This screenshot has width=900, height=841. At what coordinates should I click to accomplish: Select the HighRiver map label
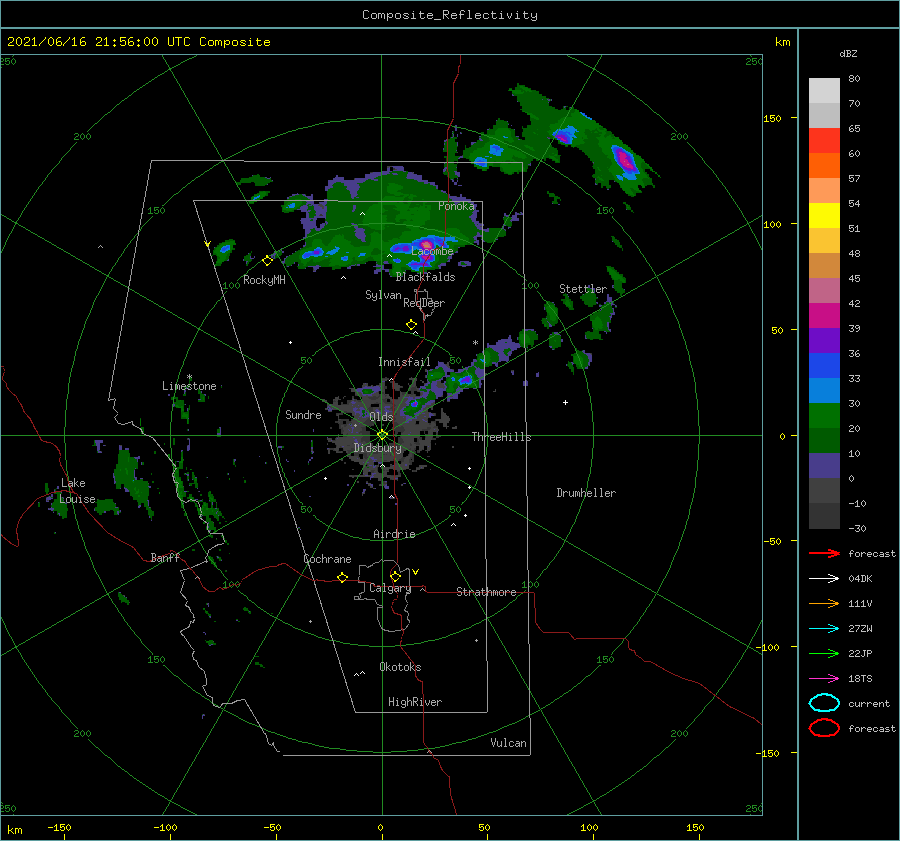[x=415, y=702]
